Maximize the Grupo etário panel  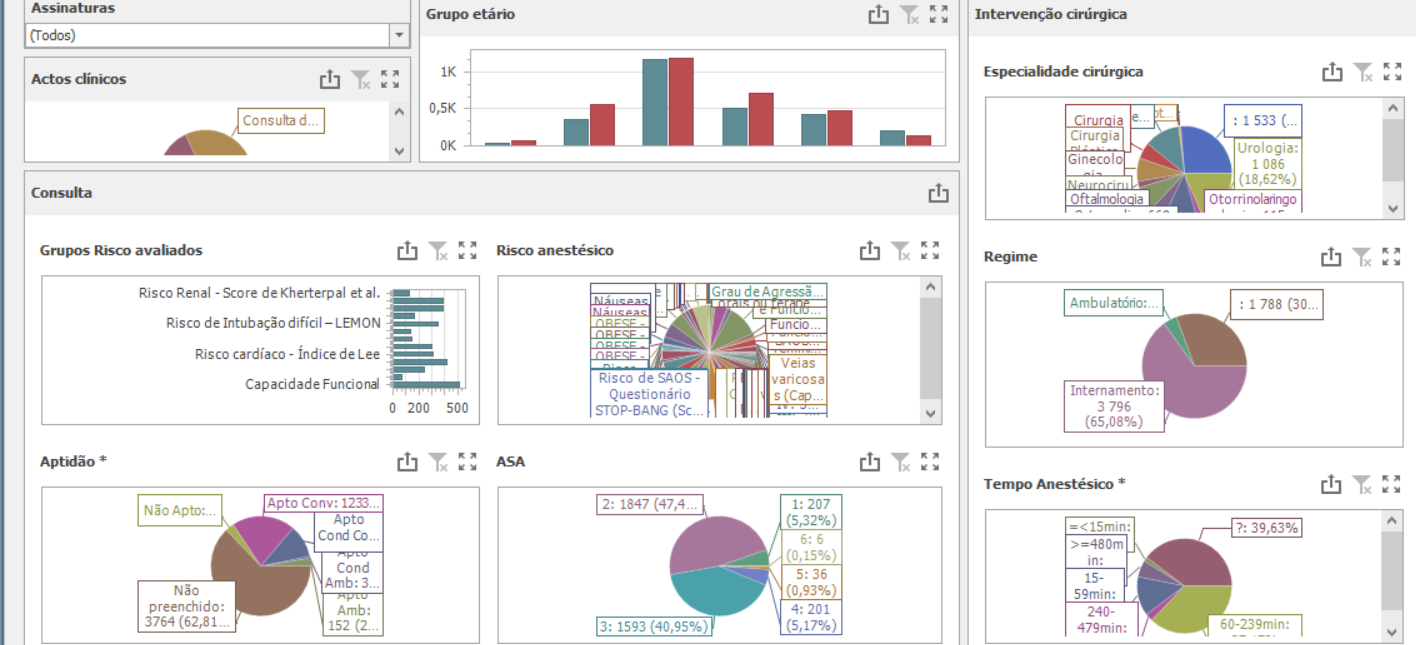[x=938, y=14]
